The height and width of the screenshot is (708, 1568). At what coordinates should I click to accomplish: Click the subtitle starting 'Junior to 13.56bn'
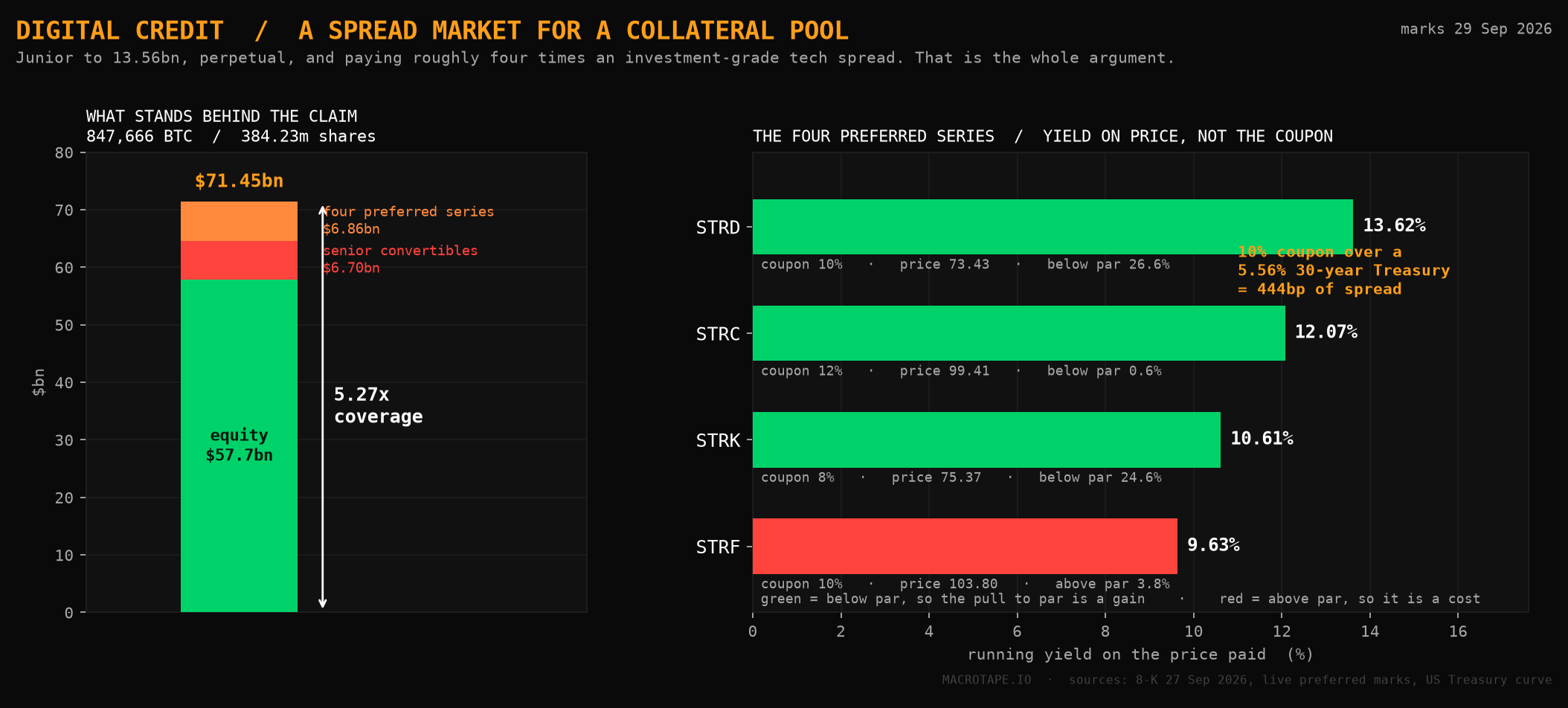pyautogui.click(x=595, y=58)
